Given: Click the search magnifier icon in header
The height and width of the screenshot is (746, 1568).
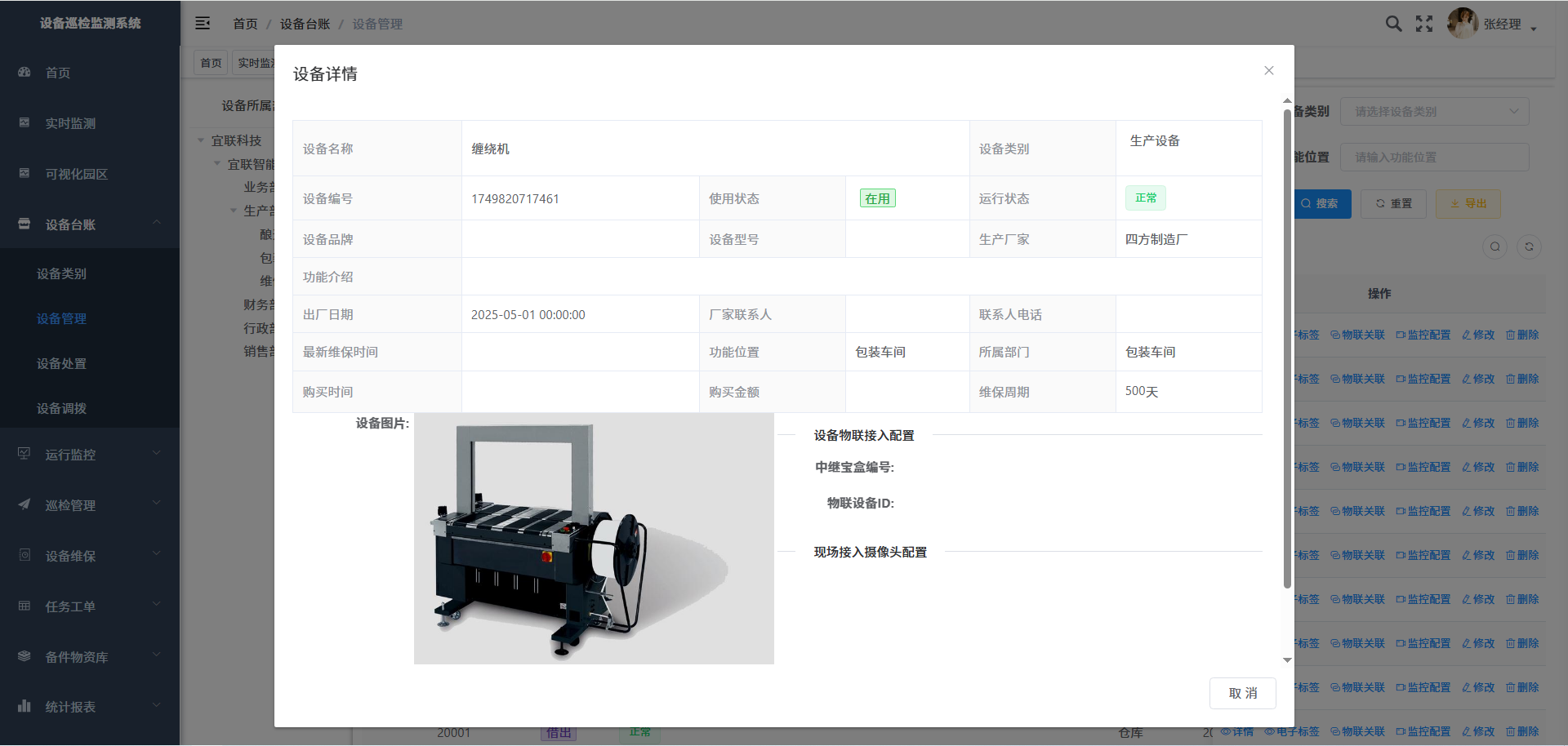Looking at the screenshot, I should tap(1393, 24).
